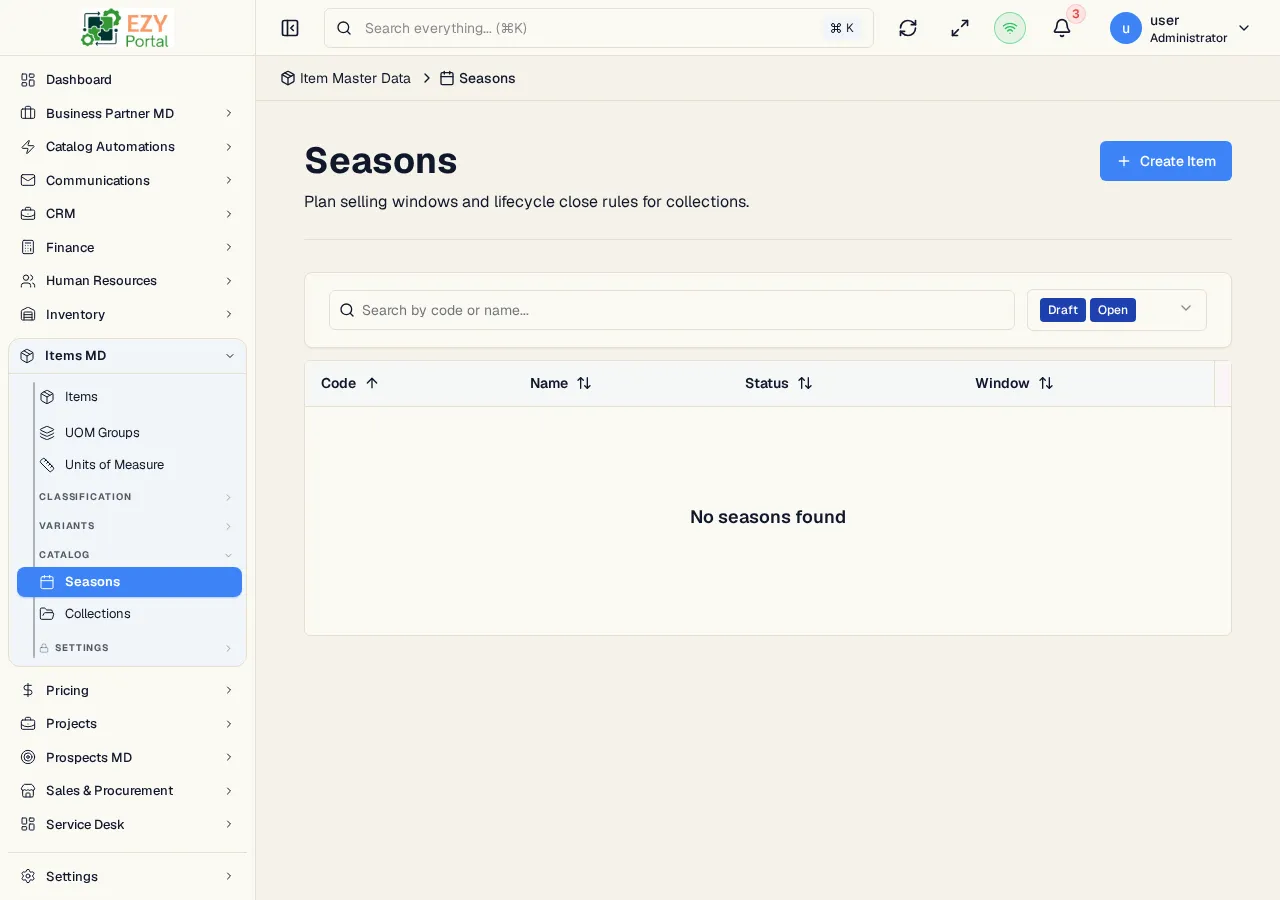Click the Pricing dollar icon
The image size is (1280, 900).
28,691
